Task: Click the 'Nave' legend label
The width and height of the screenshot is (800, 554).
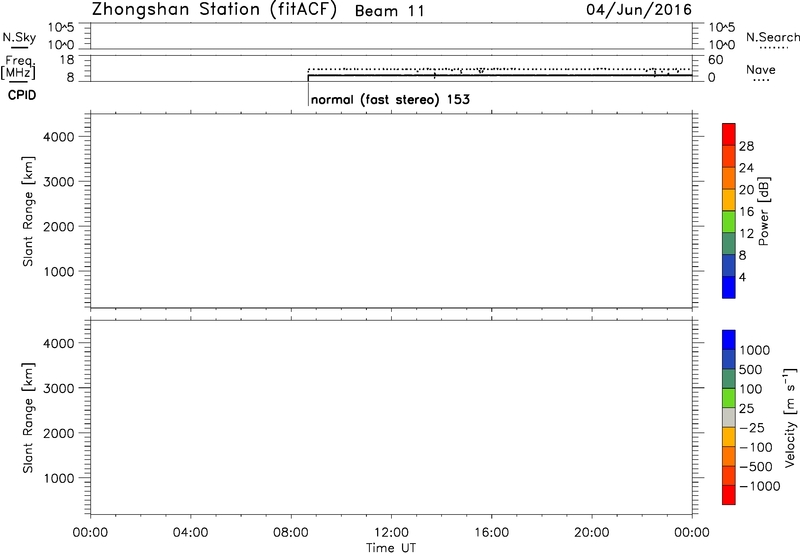Action: click(x=761, y=69)
